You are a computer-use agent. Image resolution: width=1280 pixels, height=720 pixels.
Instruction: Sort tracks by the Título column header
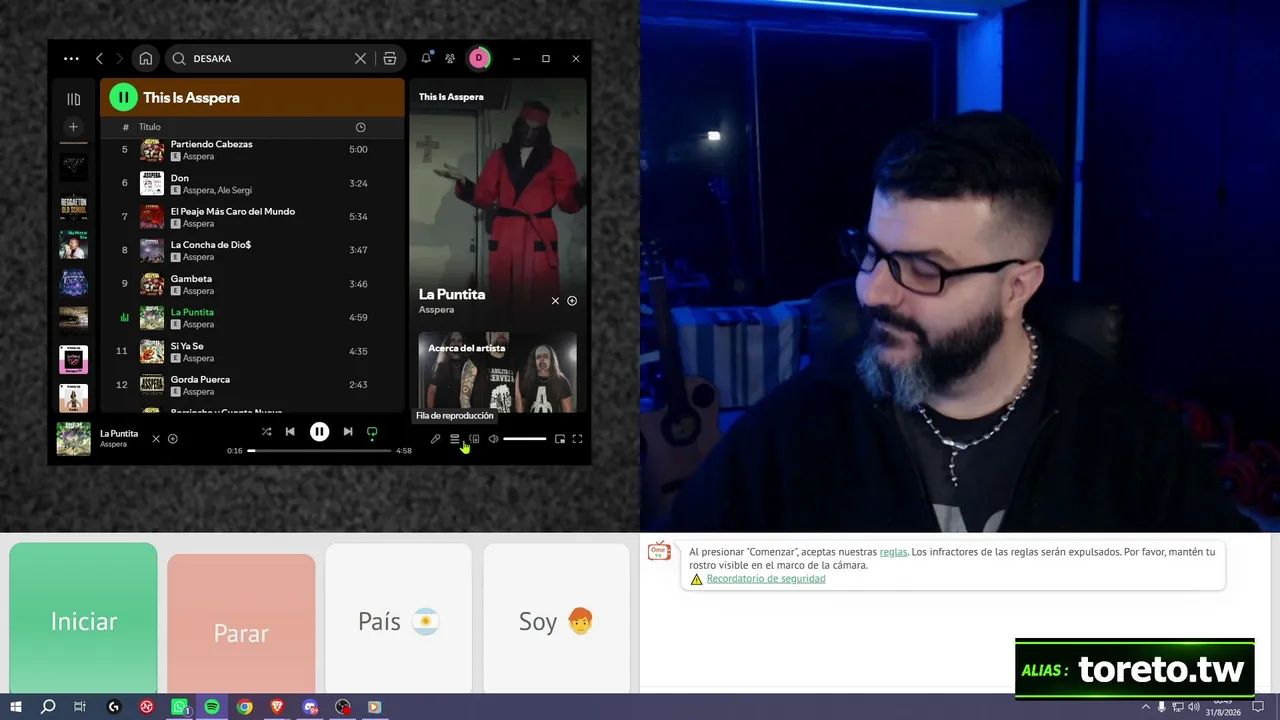(150, 127)
